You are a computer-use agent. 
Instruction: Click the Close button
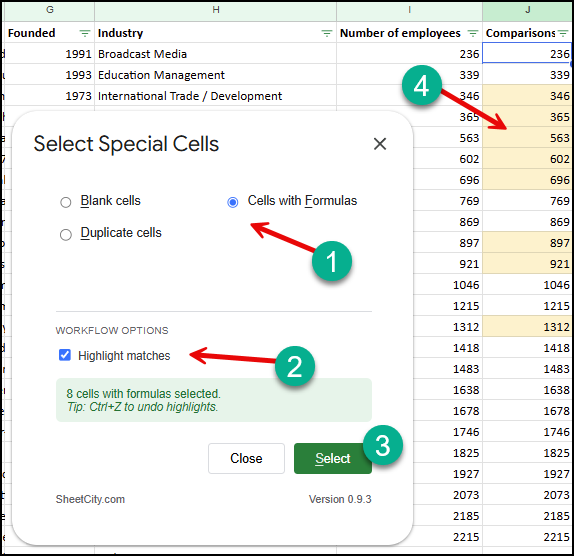[x=246, y=458]
